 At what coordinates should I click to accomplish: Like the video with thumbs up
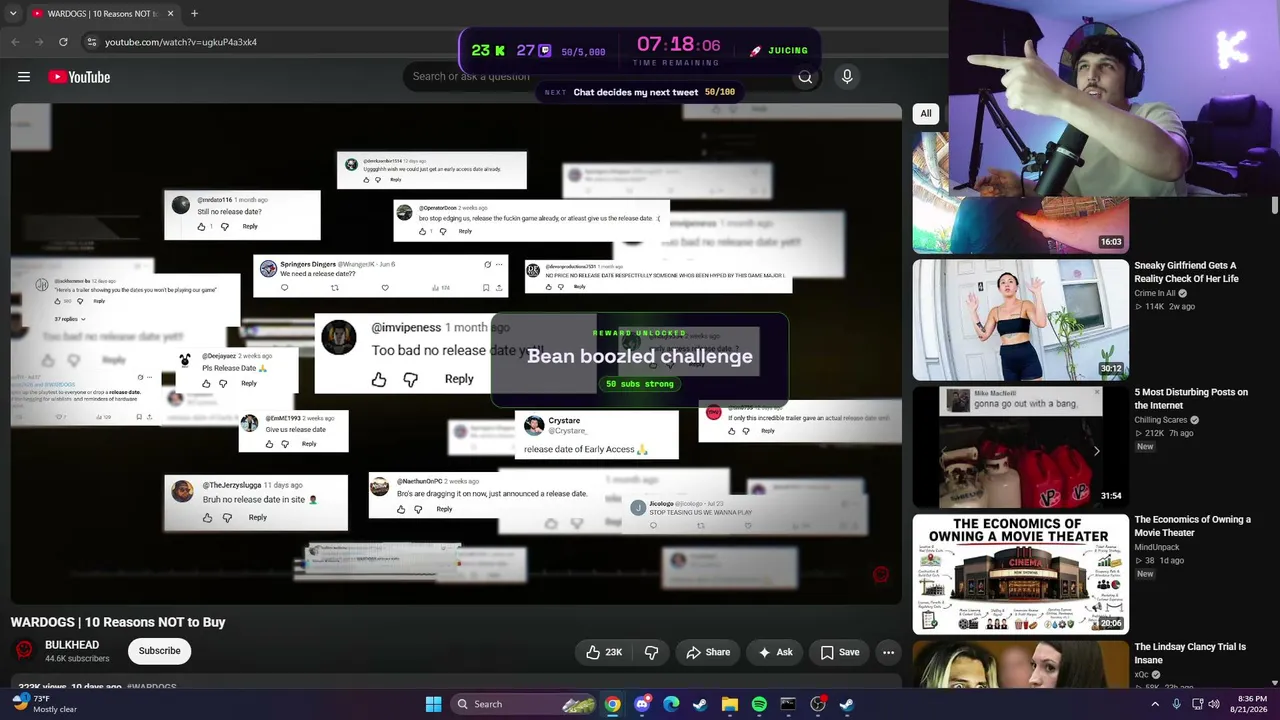click(x=605, y=652)
